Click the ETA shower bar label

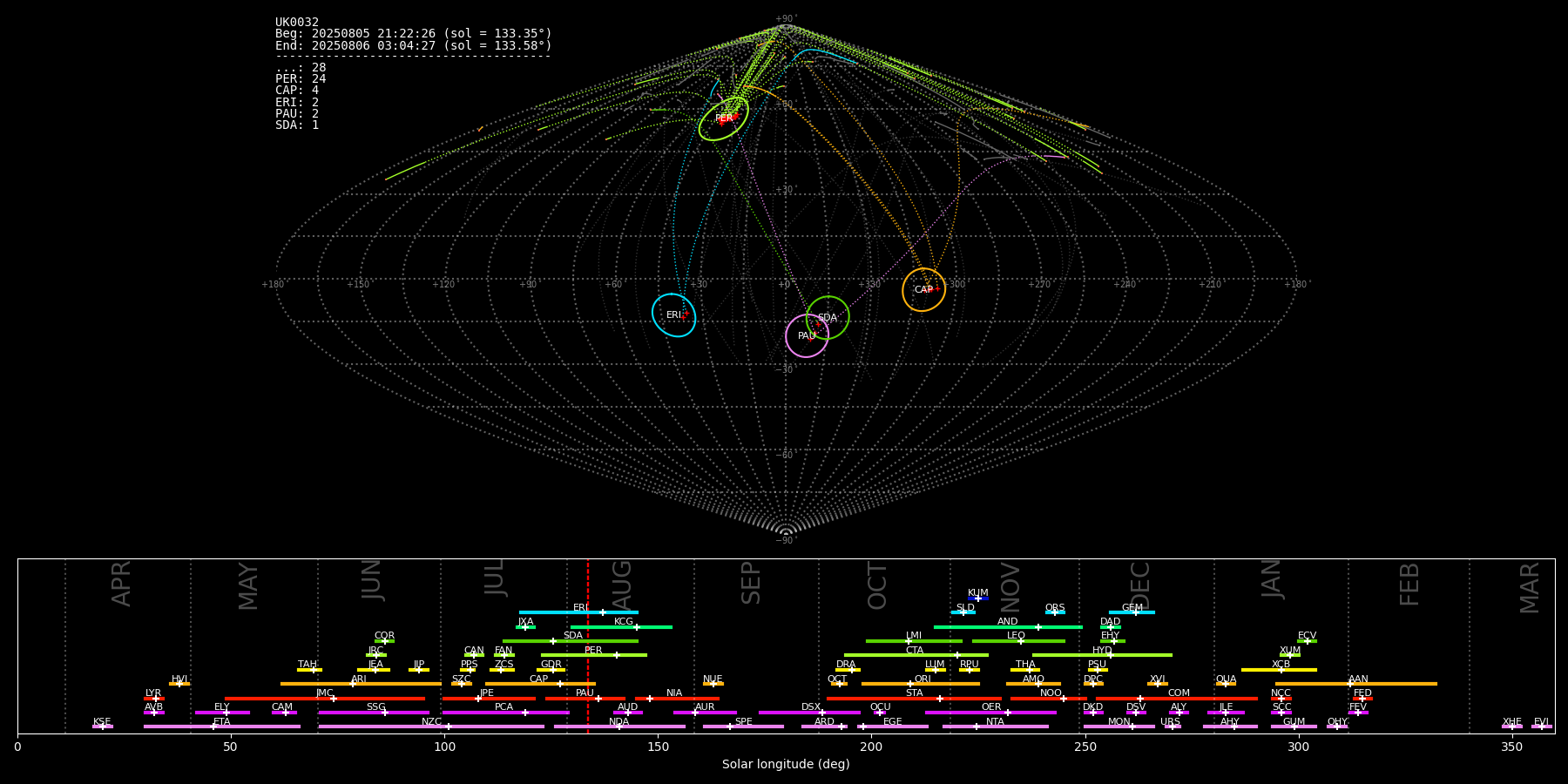pyautogui.click(x=222, y=722)
